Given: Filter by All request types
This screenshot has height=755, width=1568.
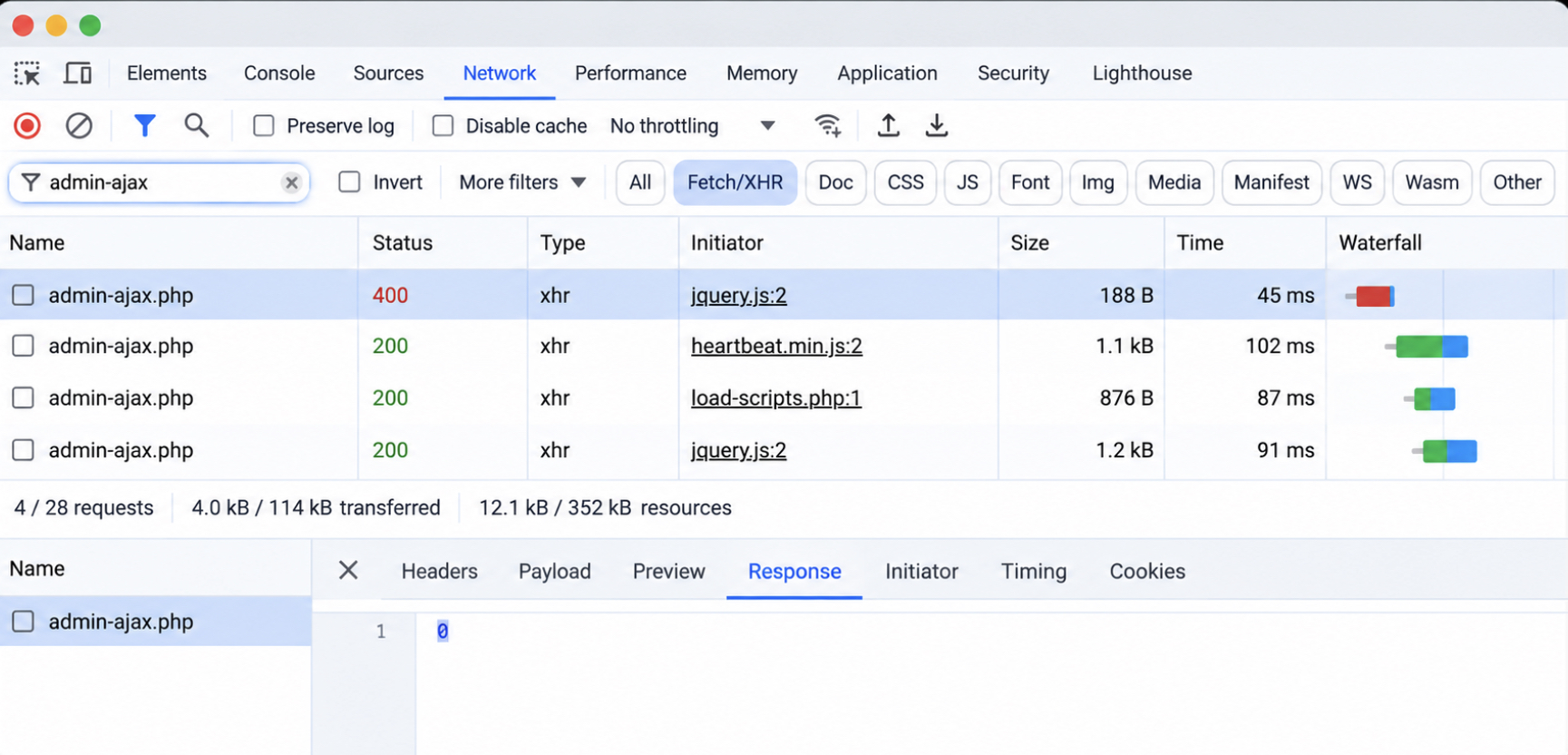Looking at the screenshot, I should pos(640,182).
